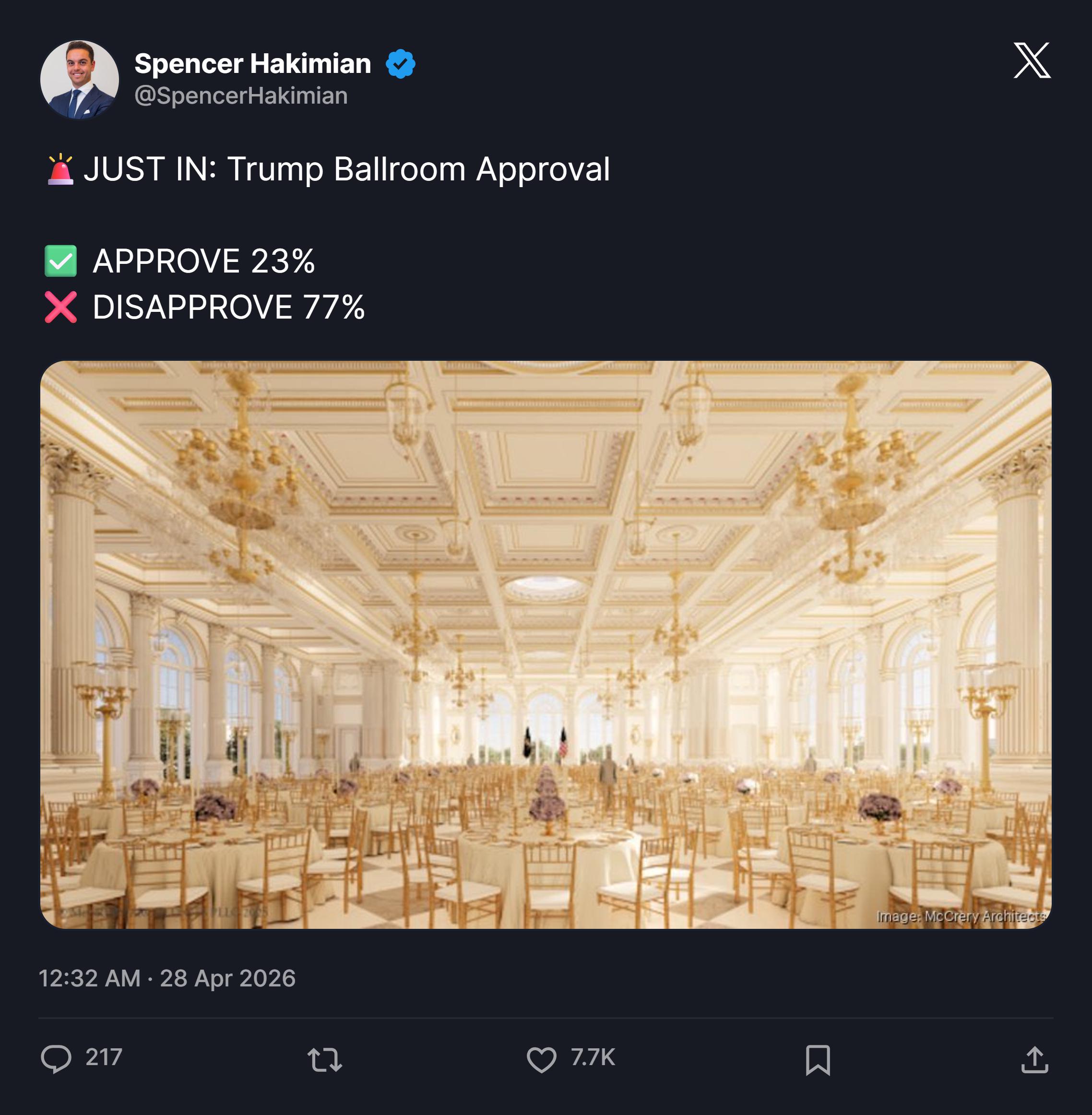Image resolution: width=1092 pixels, height=1115 pixels.
Task: Open the @SpencerHakimian handle link
Action: (x=241, y=96)
